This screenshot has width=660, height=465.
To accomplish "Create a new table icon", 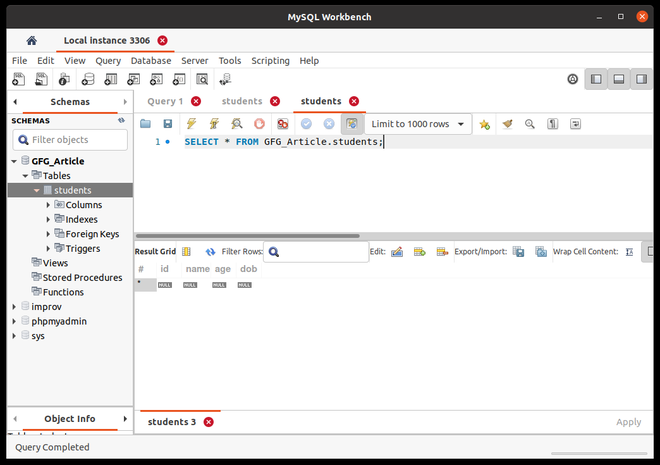I will point(111,79).
